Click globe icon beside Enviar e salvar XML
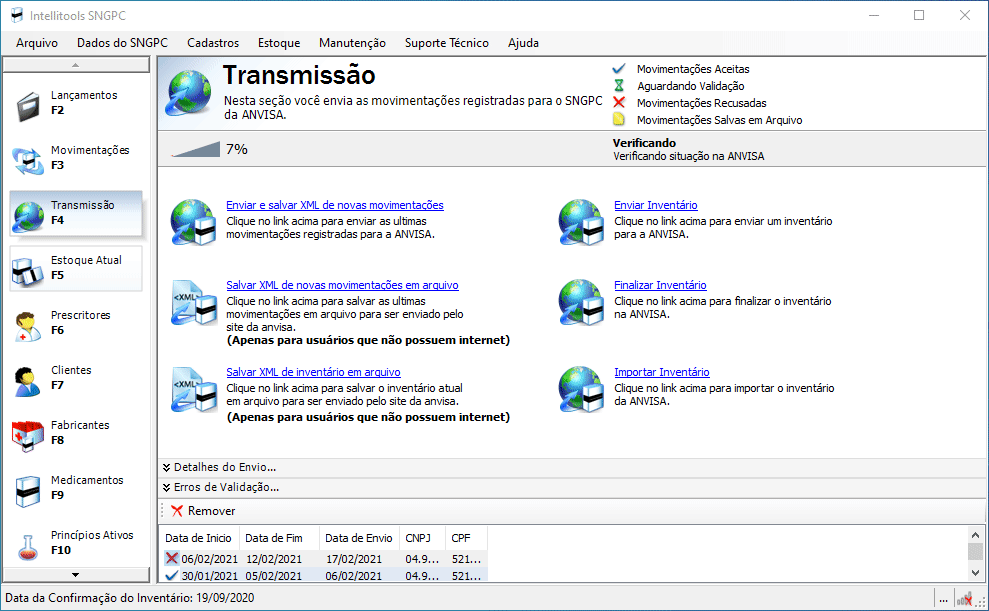This screenshot has width=989, height=611. pyautogui.click(x=194, y=222)
